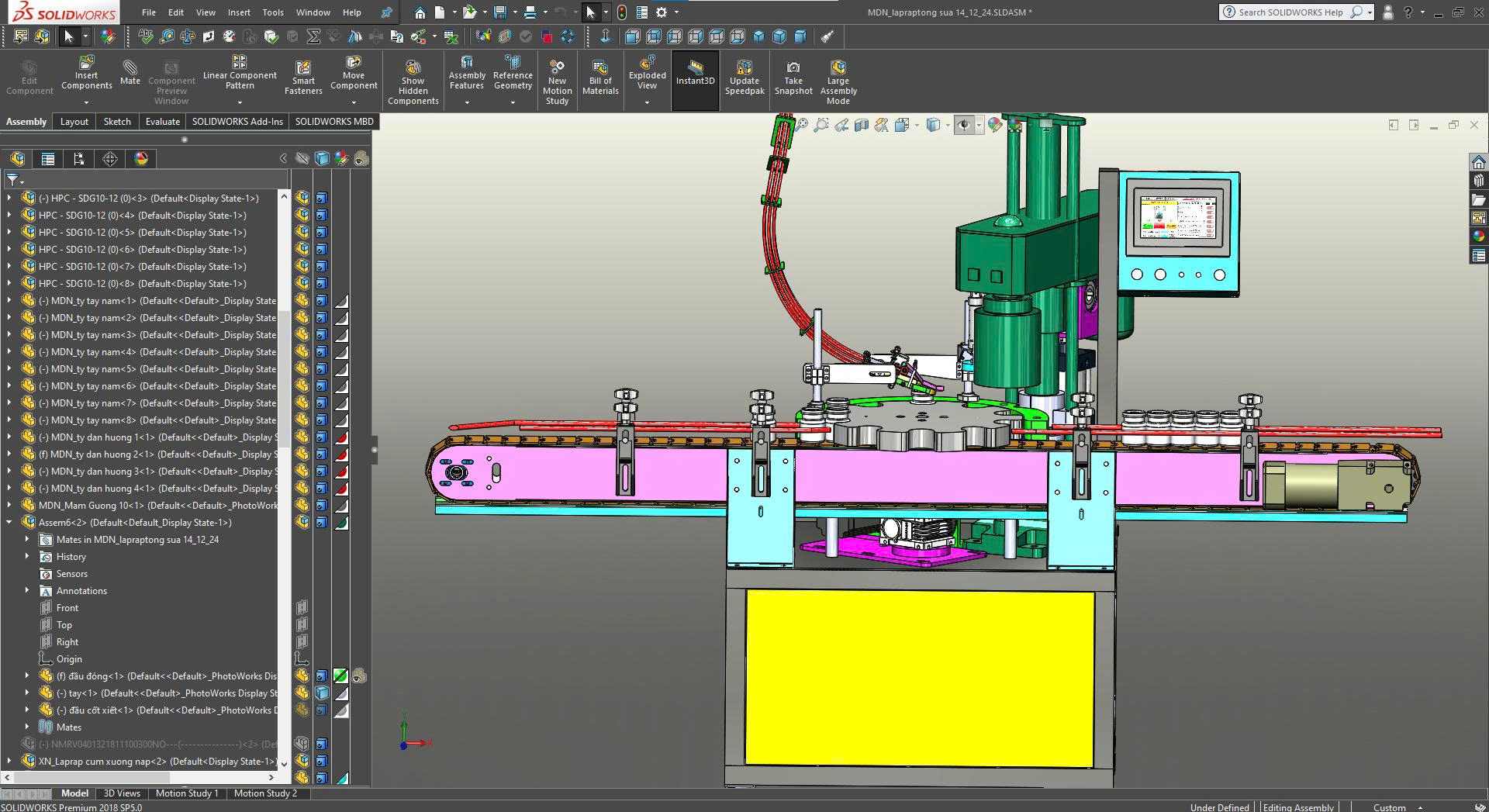
Task: Switch to Motion Study 1 tab
Action: tap(187, 793)
